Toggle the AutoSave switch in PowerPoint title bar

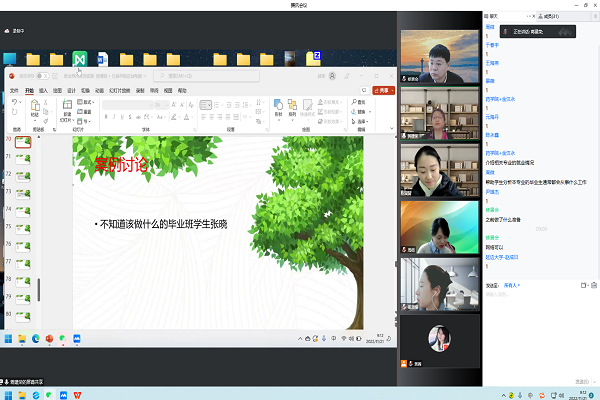pyautogui.click(x=40, y=75)
